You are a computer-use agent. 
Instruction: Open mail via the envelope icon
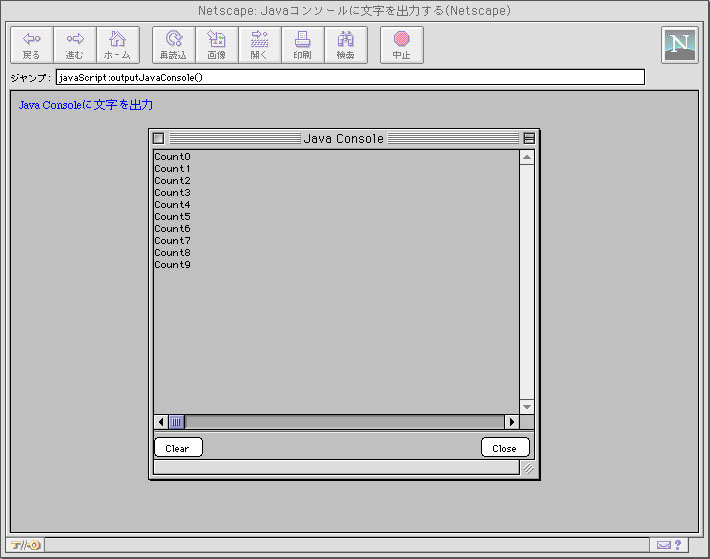[663, 545]
